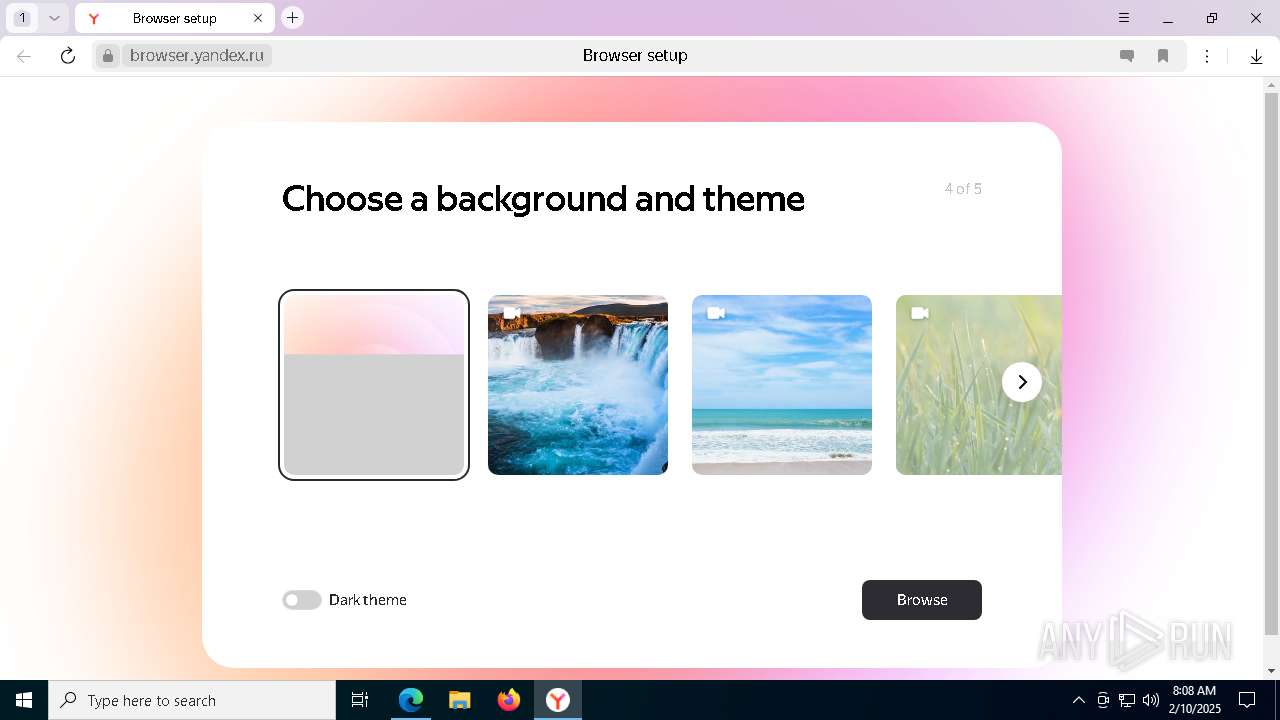Screen dimensions: 1280x720
Task: Select the Browser setup tab
Action: [x=175, y=18]
